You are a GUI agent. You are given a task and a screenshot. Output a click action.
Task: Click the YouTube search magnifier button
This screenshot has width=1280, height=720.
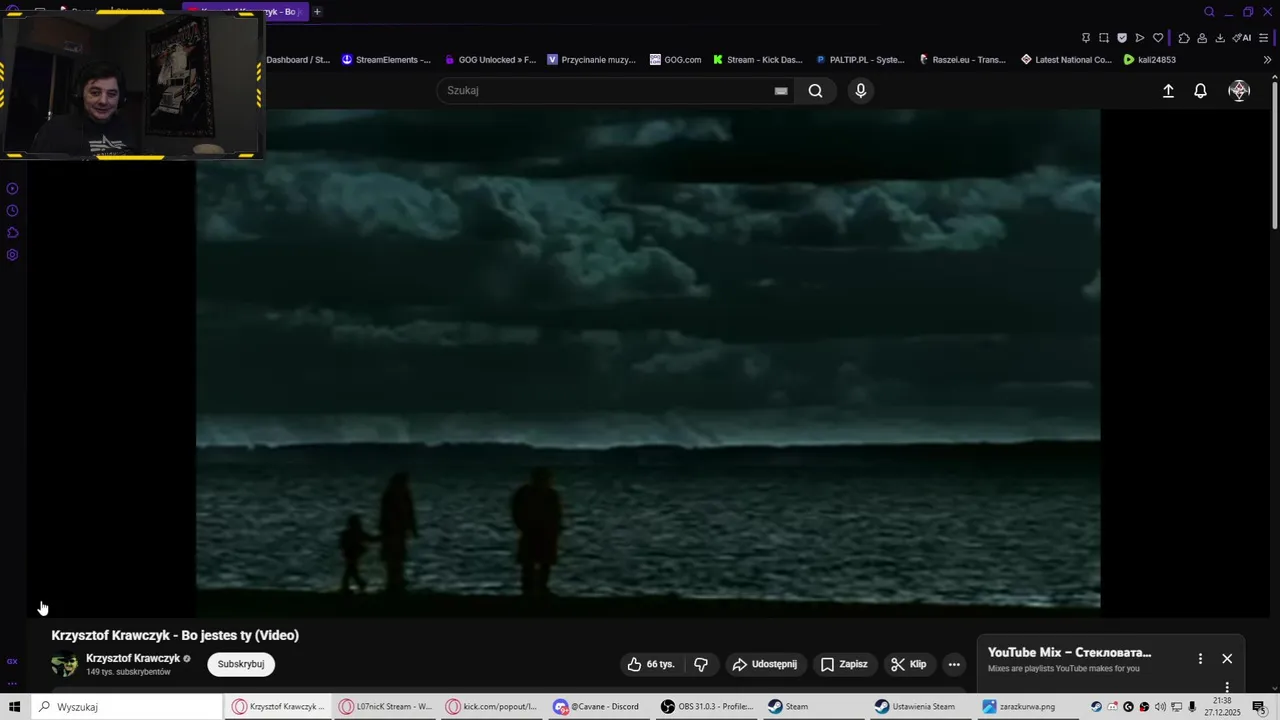[x=815, y=91]
